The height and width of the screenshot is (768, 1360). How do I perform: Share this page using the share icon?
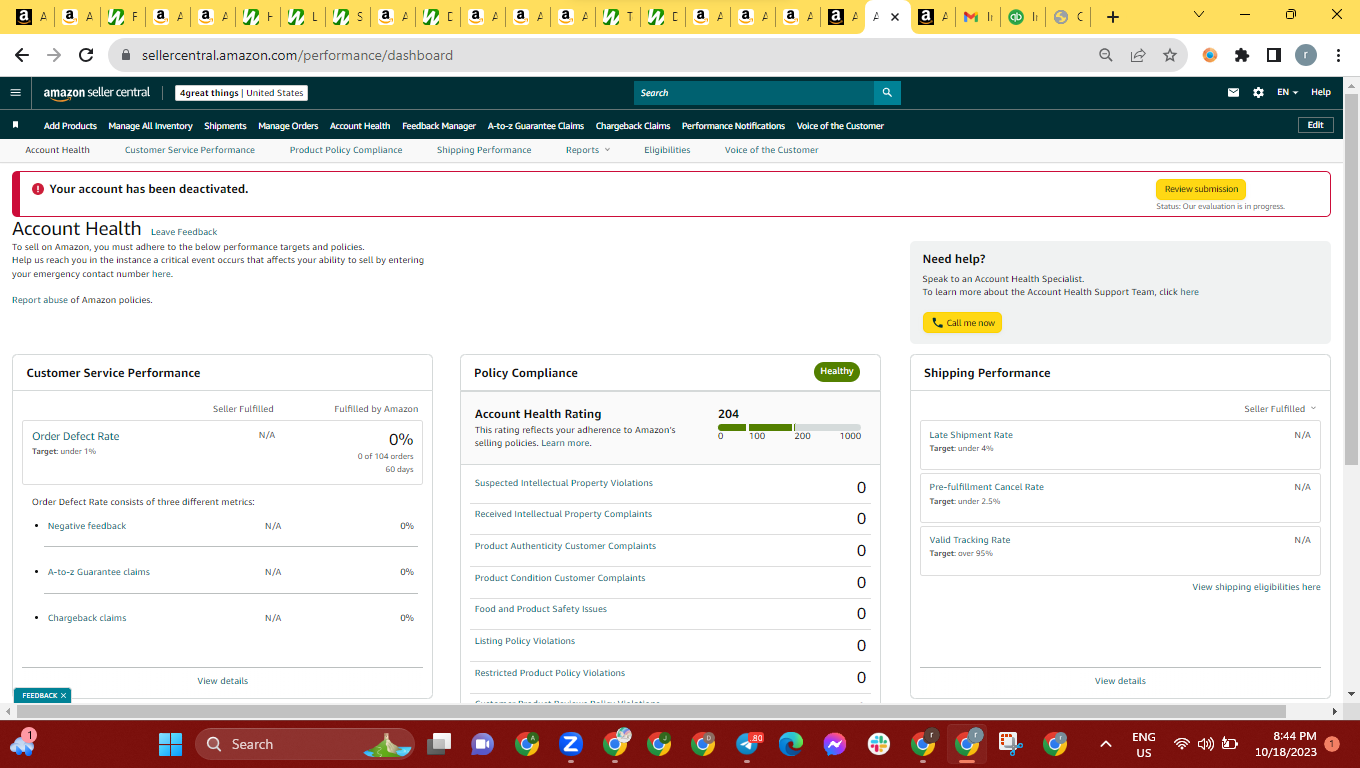[1138, 55]
